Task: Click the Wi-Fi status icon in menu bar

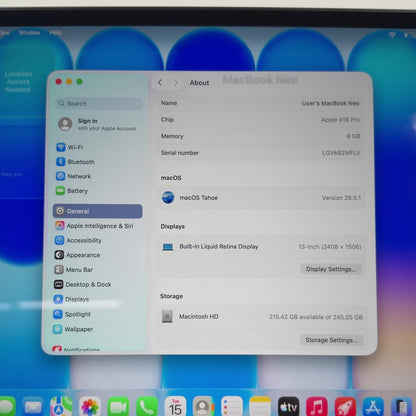Action: pos(392,34)
